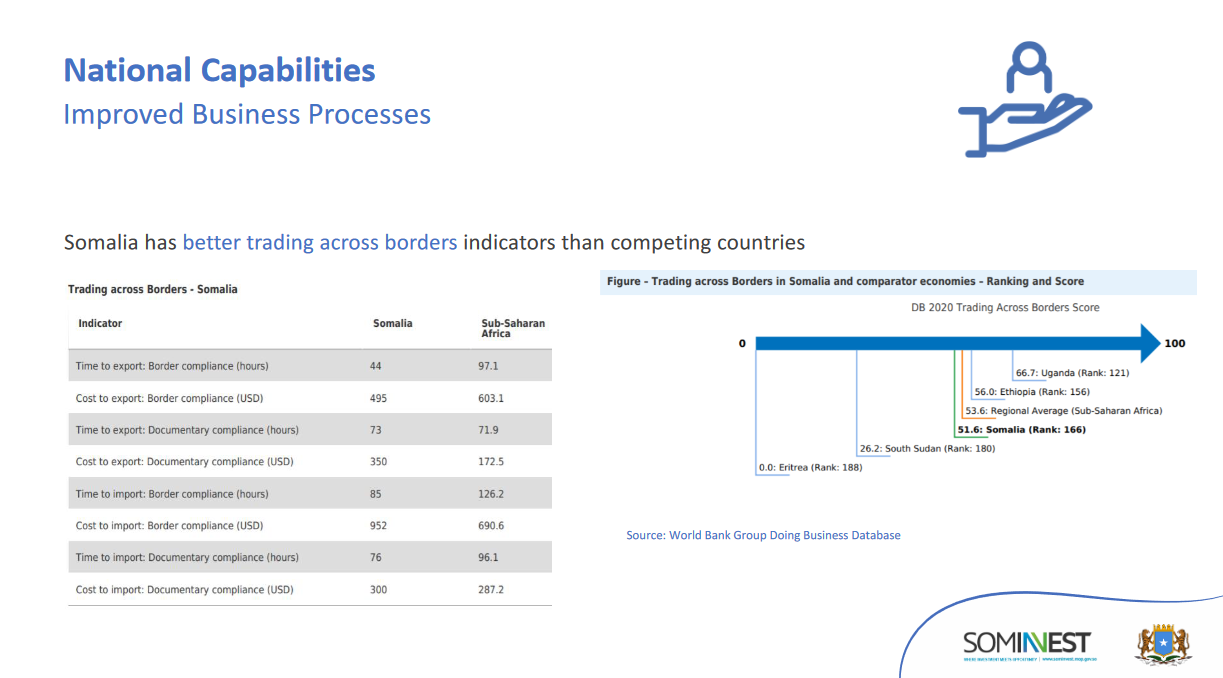Screen dimensions: 1223x678
Task: Select the National Capabilities title
Action: click(x=219, y=71)
